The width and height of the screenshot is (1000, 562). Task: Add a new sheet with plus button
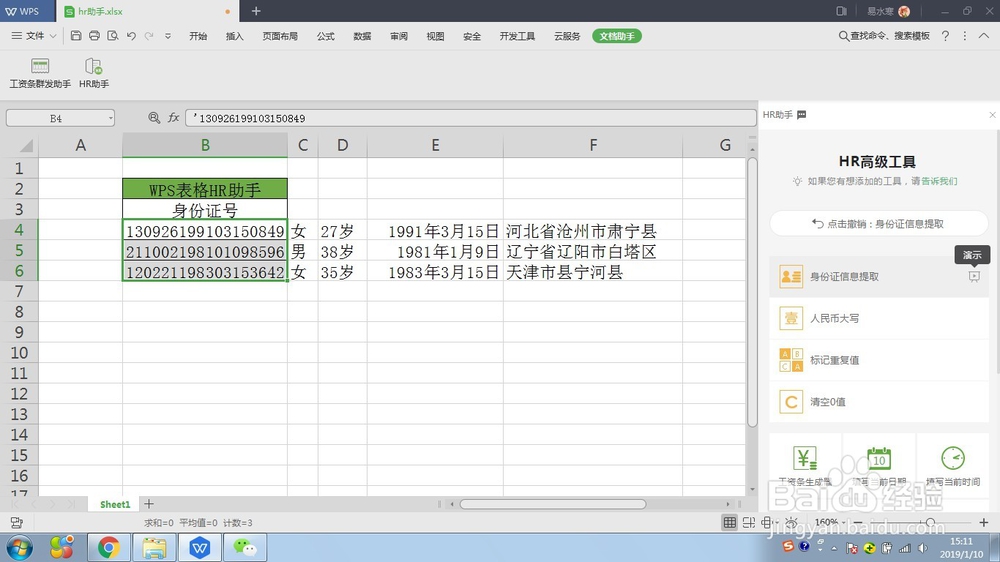tap(149, 504)
